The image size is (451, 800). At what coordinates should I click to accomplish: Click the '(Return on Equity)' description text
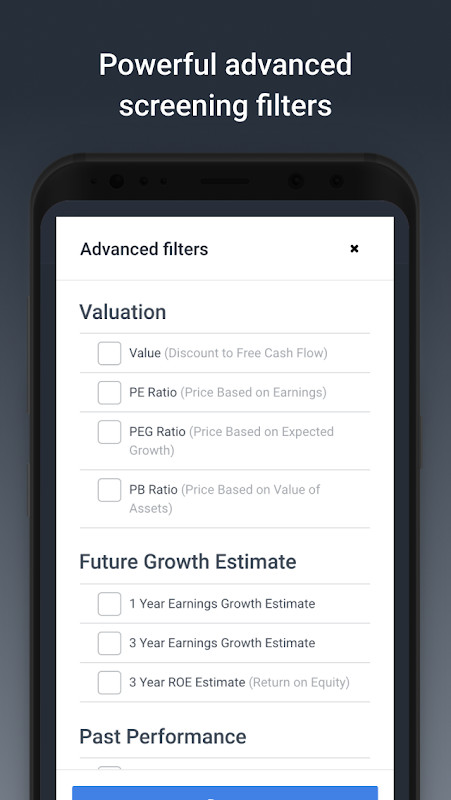299,682
